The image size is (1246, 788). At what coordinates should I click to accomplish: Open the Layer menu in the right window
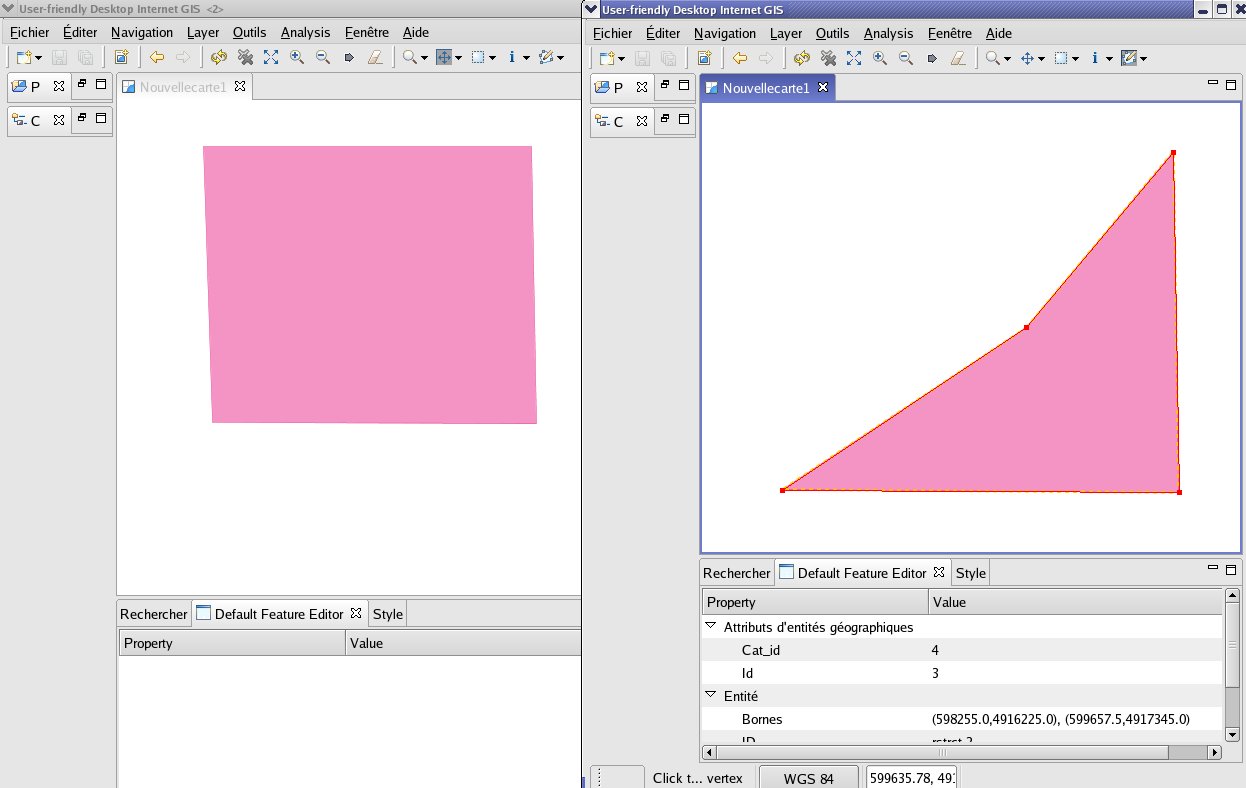[786, 33]
